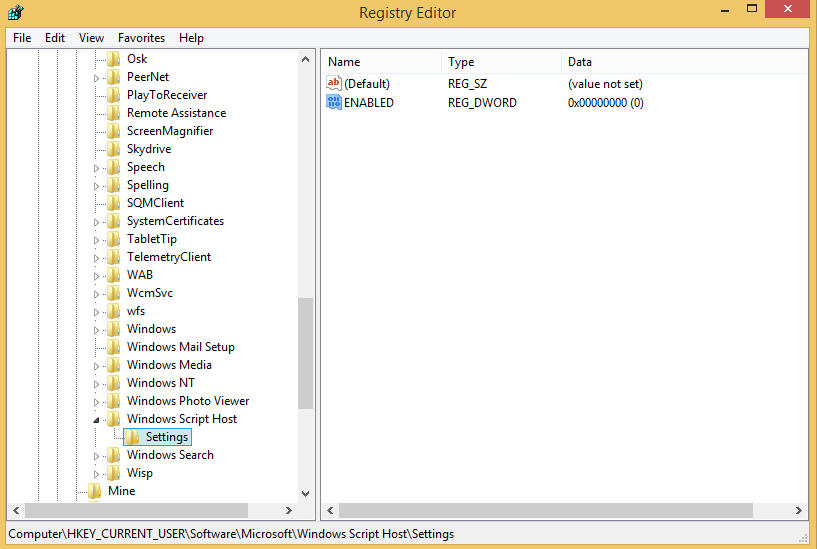Collapse the Windows Script Host key
The width and height of the screenshot is (817, 549).
click(x=96, y=420)
